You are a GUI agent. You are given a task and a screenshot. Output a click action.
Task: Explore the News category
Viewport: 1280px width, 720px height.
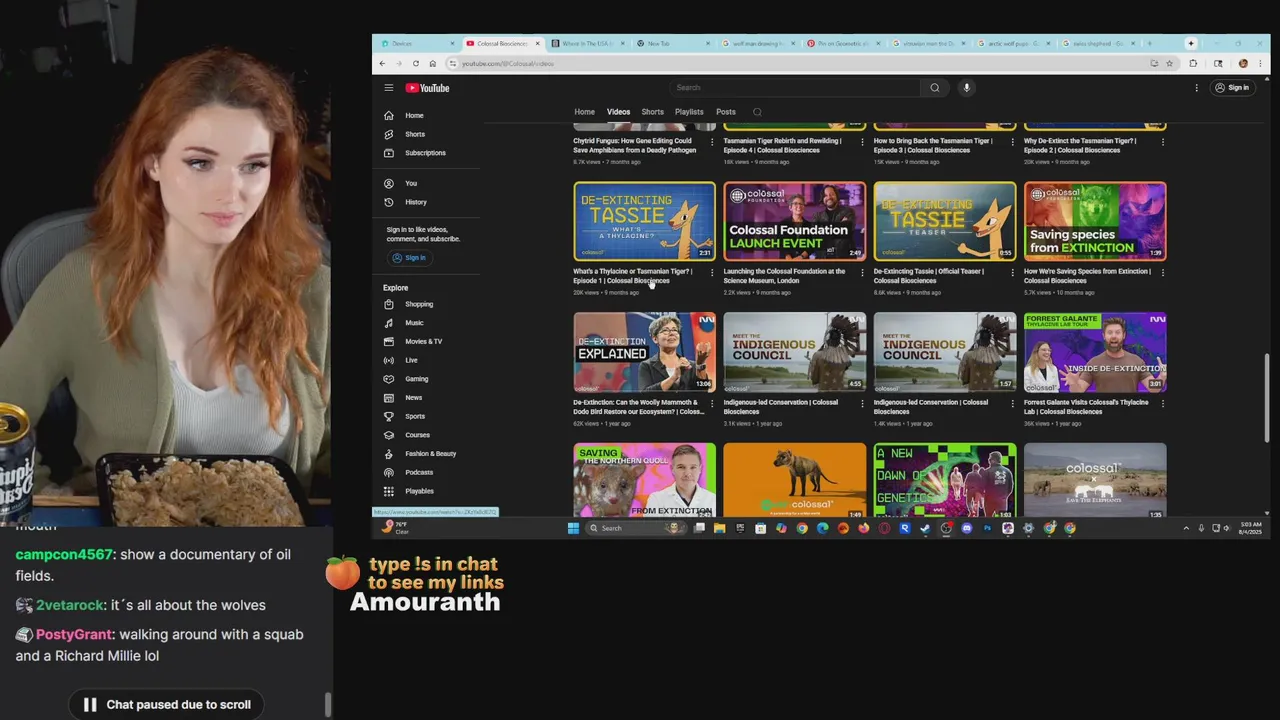(415, 398)
